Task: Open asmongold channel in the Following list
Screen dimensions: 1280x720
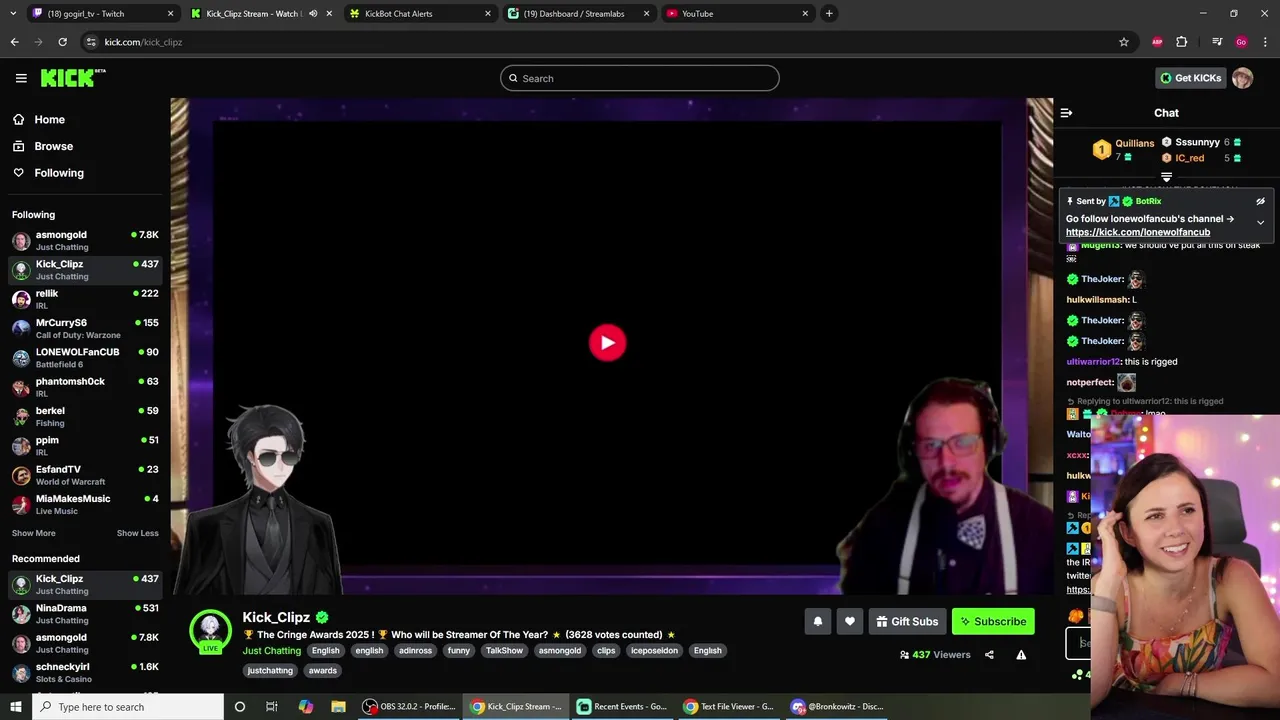Action: pyautogui.click(x=85, y=240)
